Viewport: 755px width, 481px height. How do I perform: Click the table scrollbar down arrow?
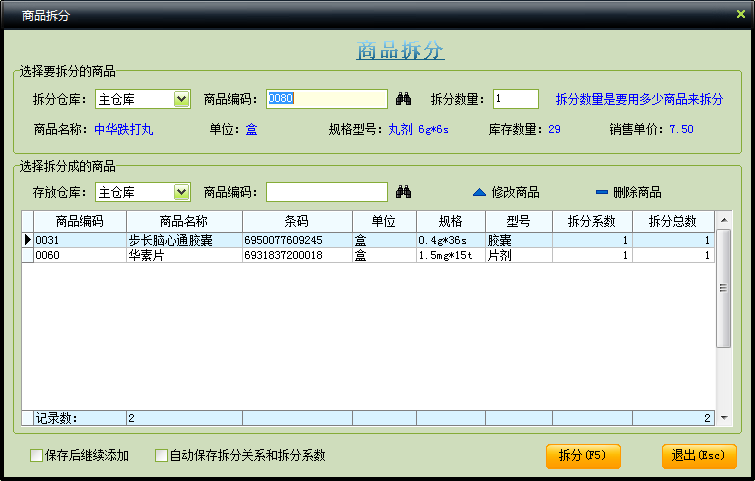(724, 418)
